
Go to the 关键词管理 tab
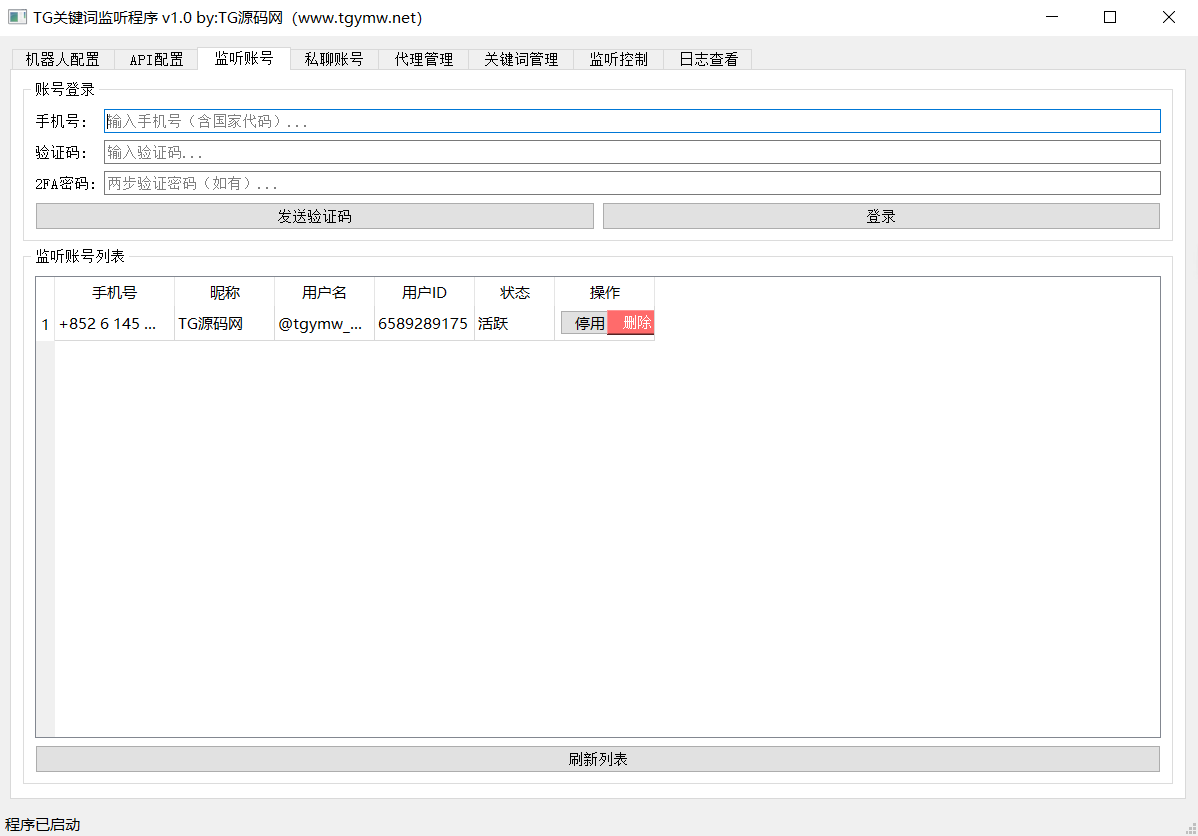coord(521,60)
